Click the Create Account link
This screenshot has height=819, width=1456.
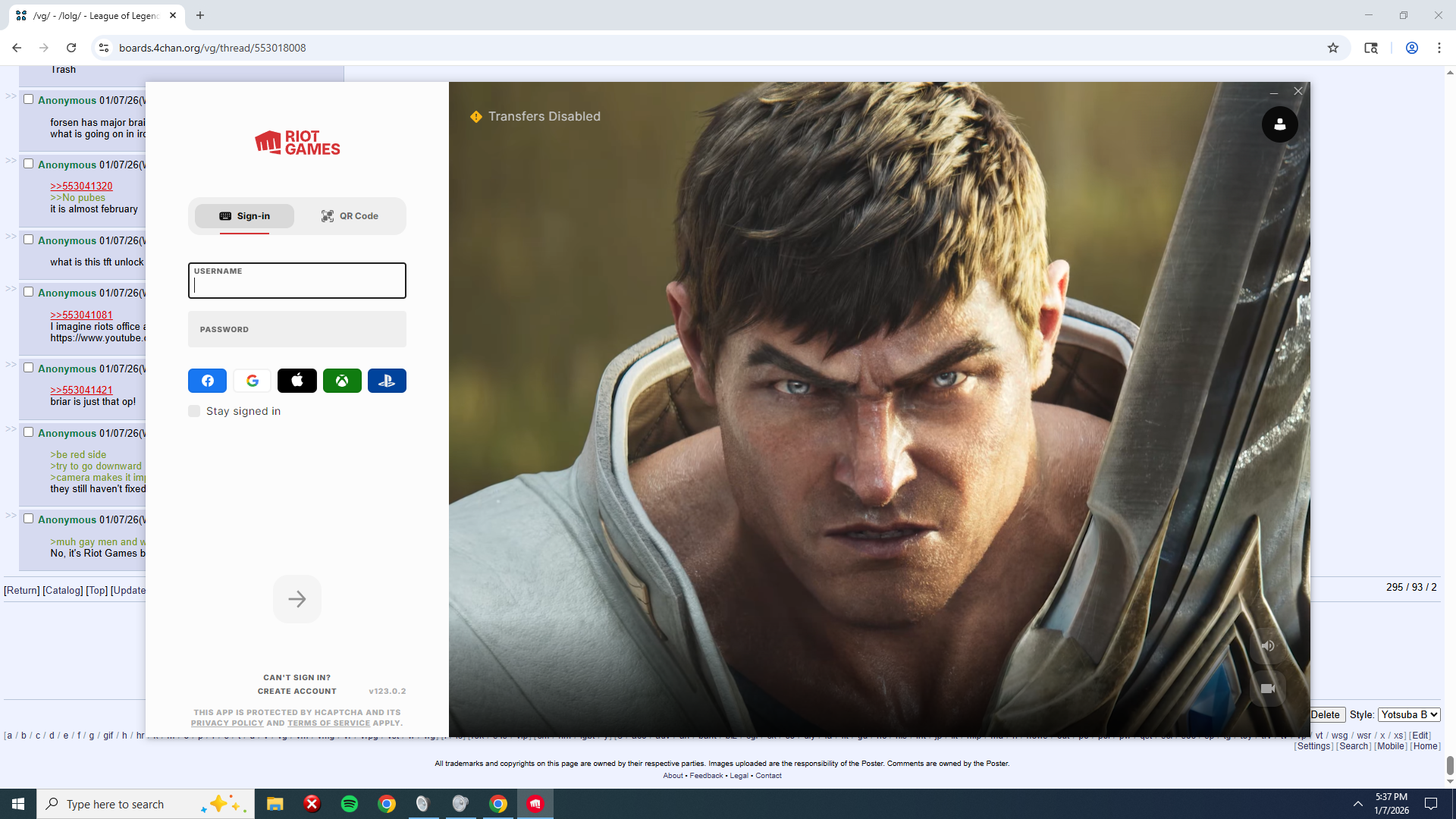tap(297, 691)
